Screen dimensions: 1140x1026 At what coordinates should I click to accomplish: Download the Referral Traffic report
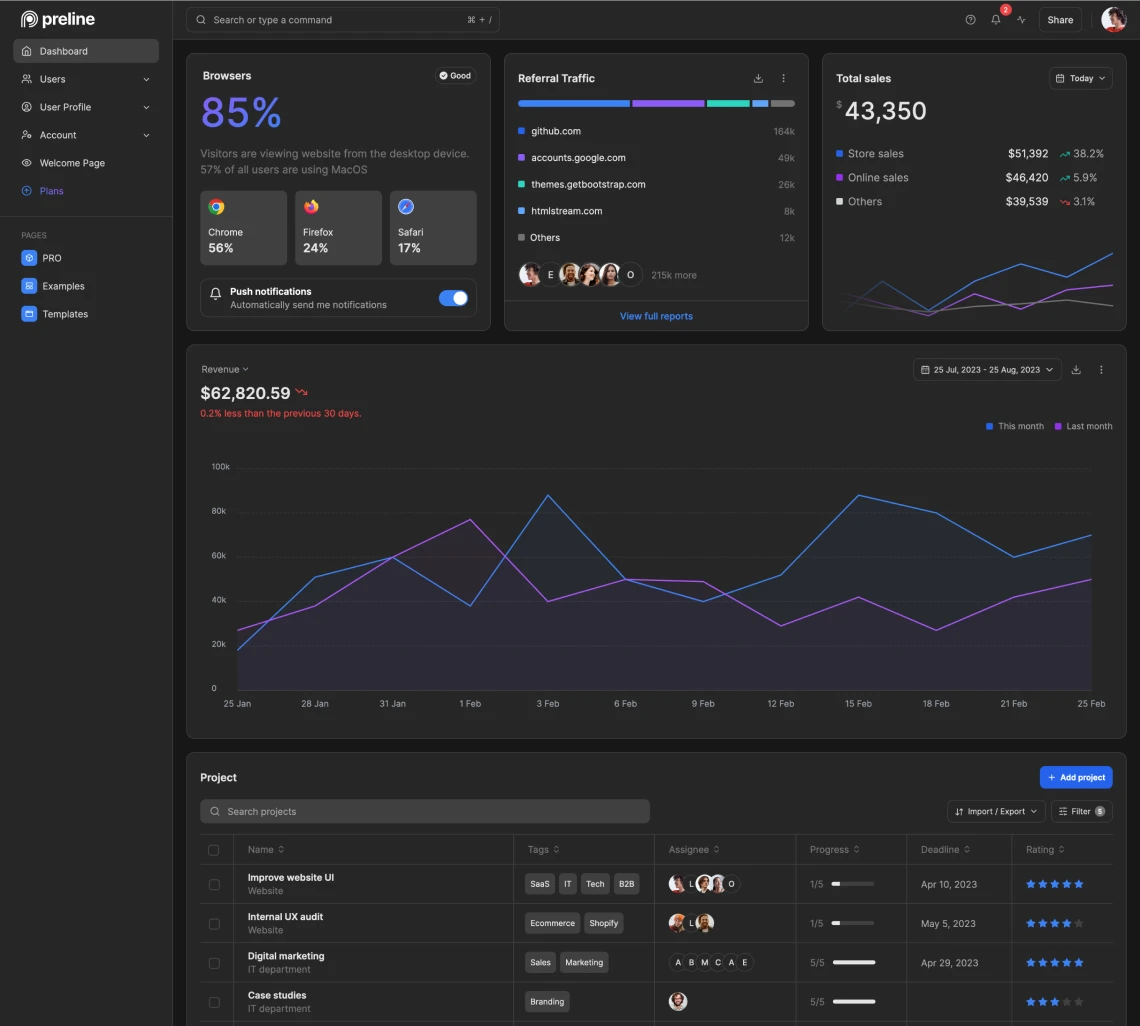758,78
